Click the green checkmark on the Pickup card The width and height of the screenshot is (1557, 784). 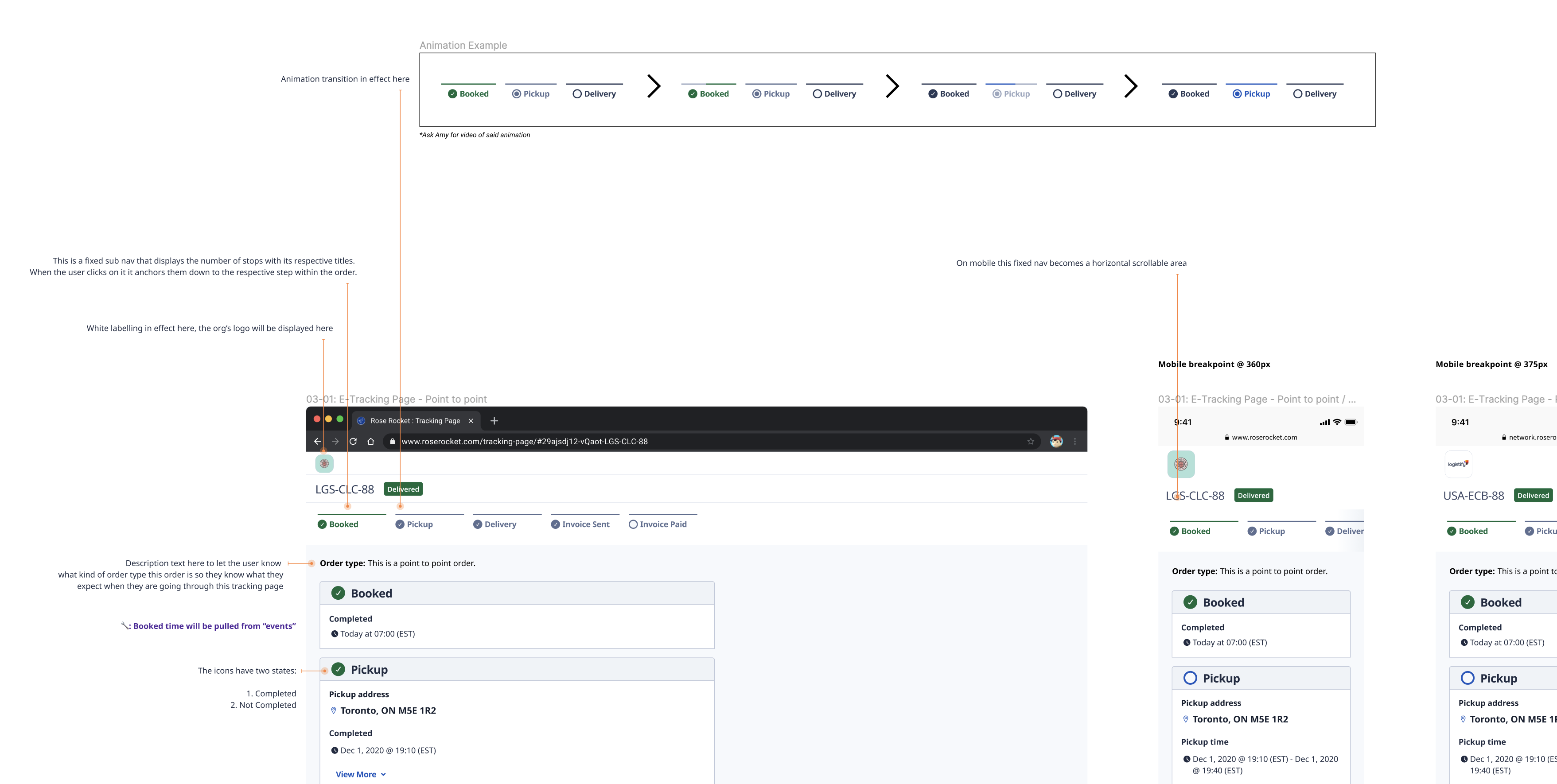338,669
